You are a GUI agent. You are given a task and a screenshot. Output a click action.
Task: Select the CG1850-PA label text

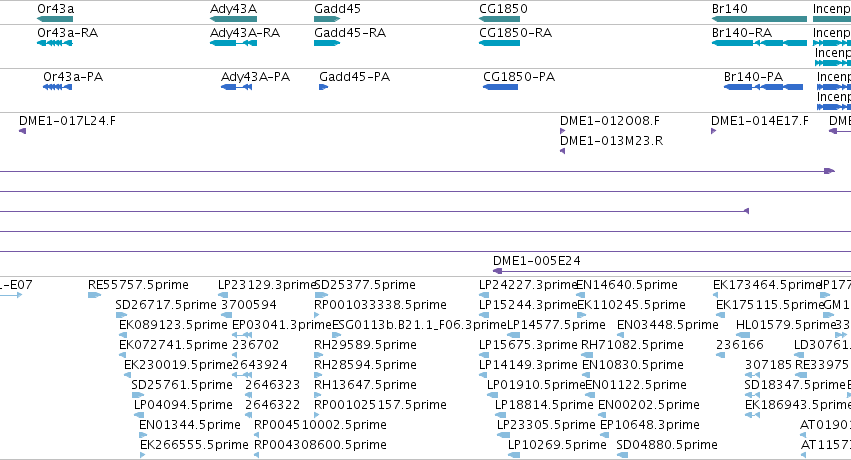(x=519, y=76)
